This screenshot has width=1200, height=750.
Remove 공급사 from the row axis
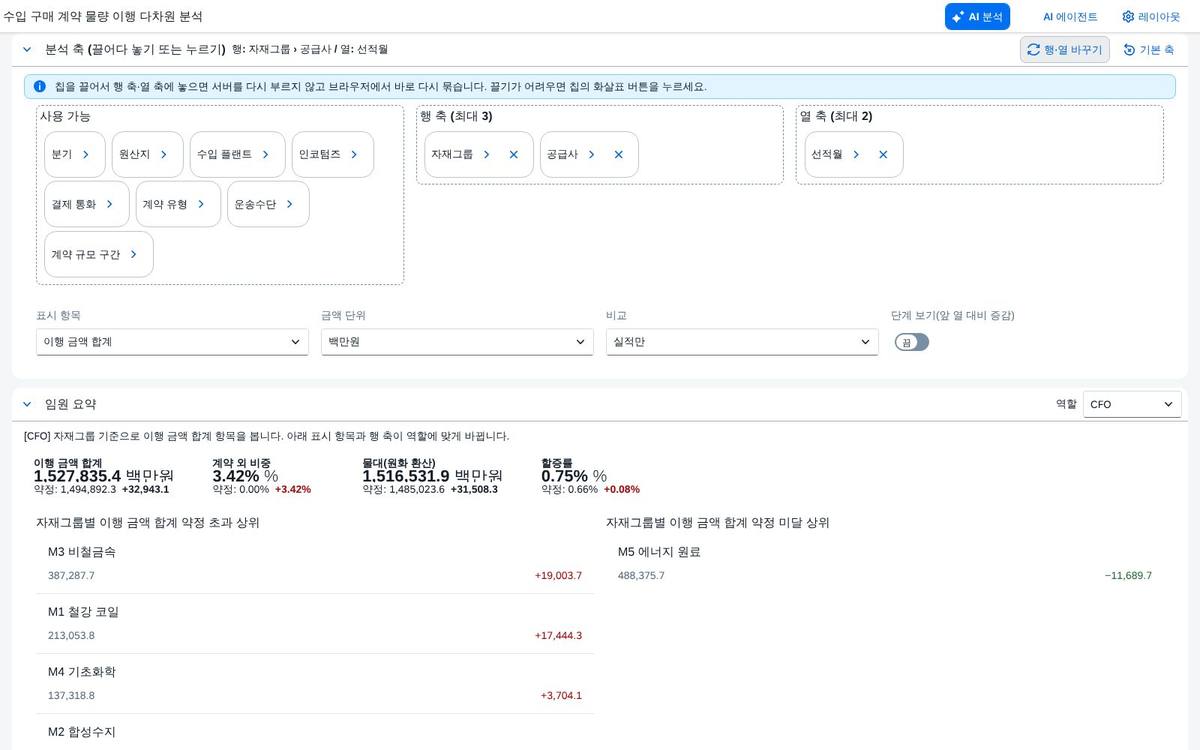click(x=618, y=155)
